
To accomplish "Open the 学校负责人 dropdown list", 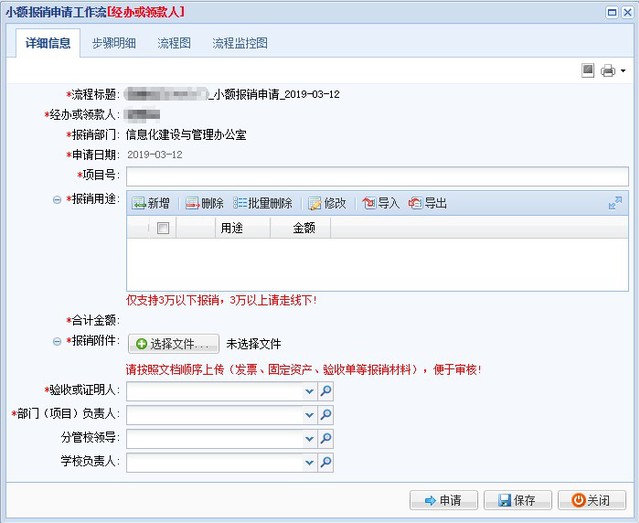I will (x=309, y=462).
